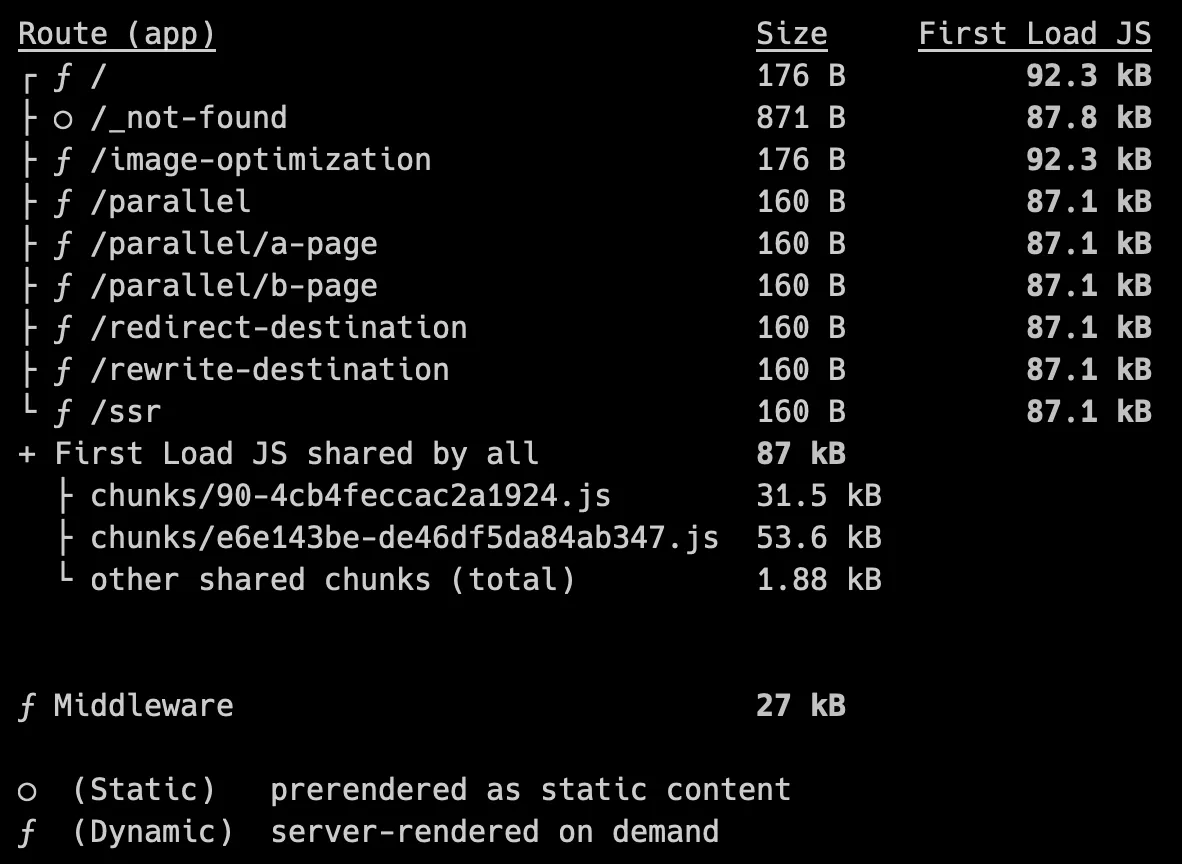Click the ƒ symbol before /image-optimization
1182x864 pixels.
tap(63, 160)
